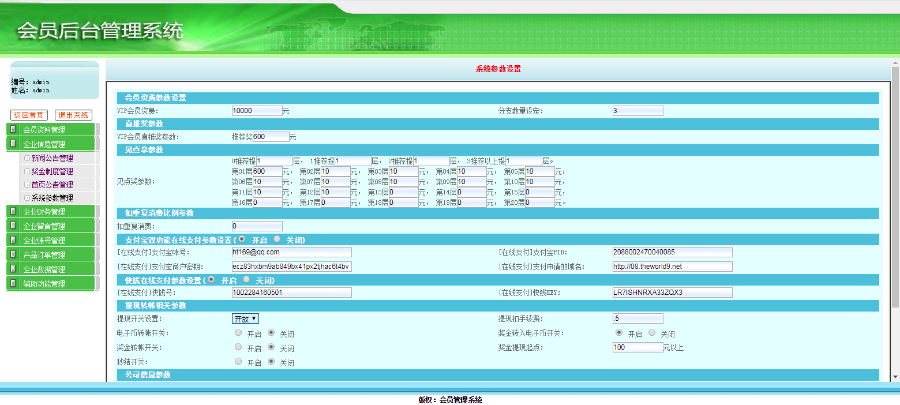Click the icon beside 会员资料管理 in sidebar
This screenshot has height=405, width=900.
(x=12, y=130)
